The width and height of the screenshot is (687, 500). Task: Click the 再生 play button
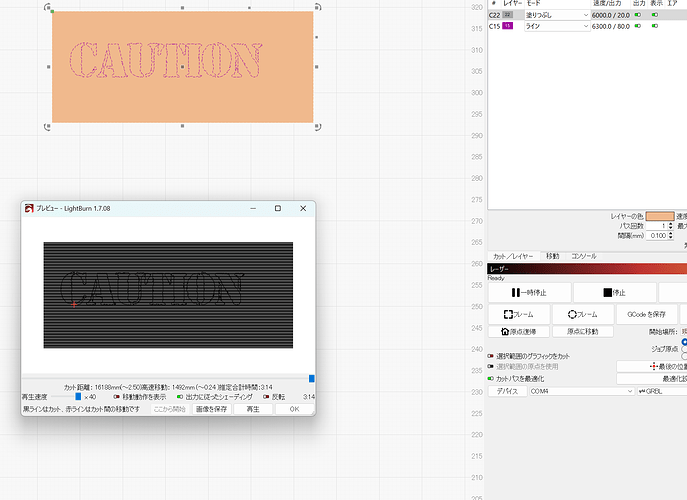(253, 409)
